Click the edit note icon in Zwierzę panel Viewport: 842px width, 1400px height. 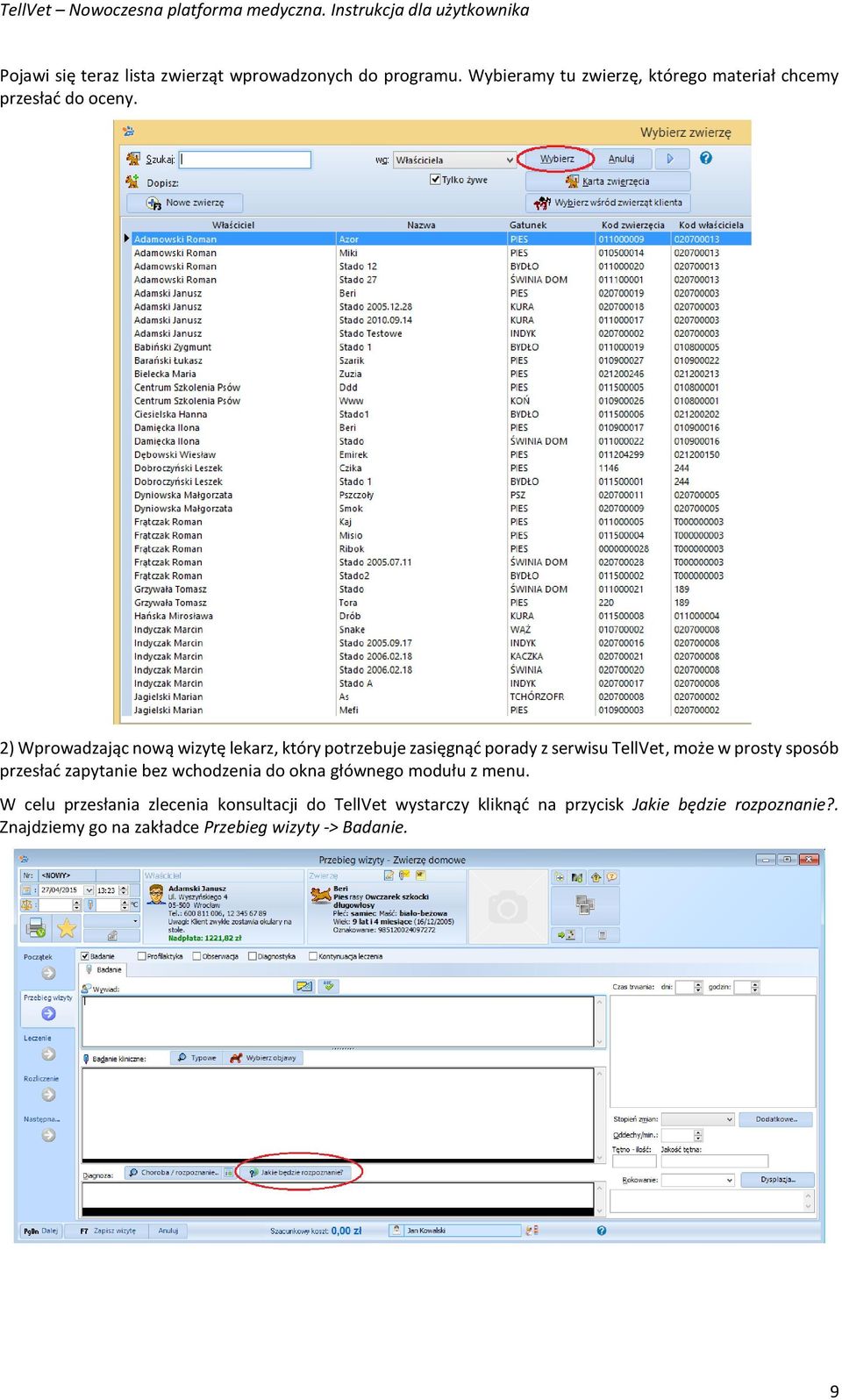(x=389, y=875)
